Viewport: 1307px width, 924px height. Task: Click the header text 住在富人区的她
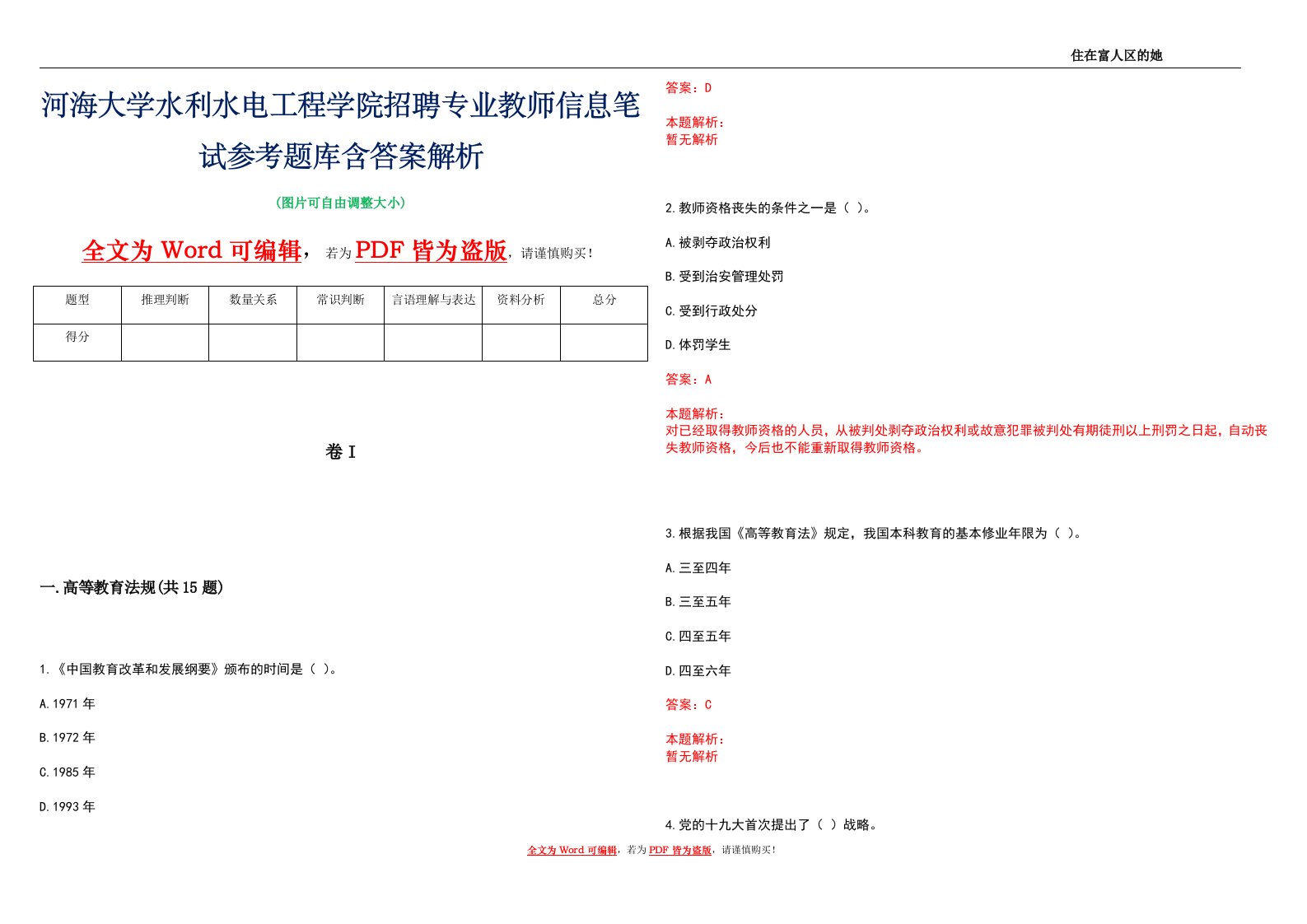(1116, 55)
